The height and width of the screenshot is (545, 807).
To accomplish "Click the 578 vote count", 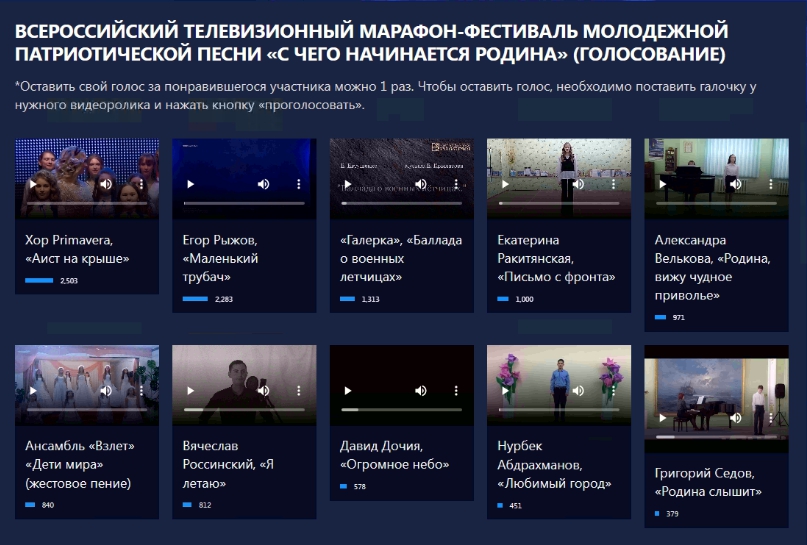I will coord(360,486).
